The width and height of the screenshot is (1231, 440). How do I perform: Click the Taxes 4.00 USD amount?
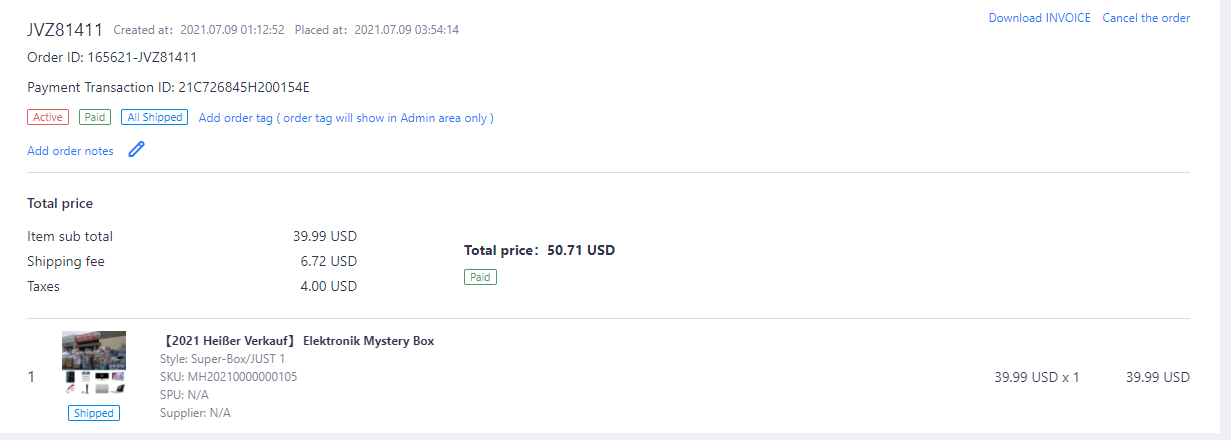pos(328,287)
